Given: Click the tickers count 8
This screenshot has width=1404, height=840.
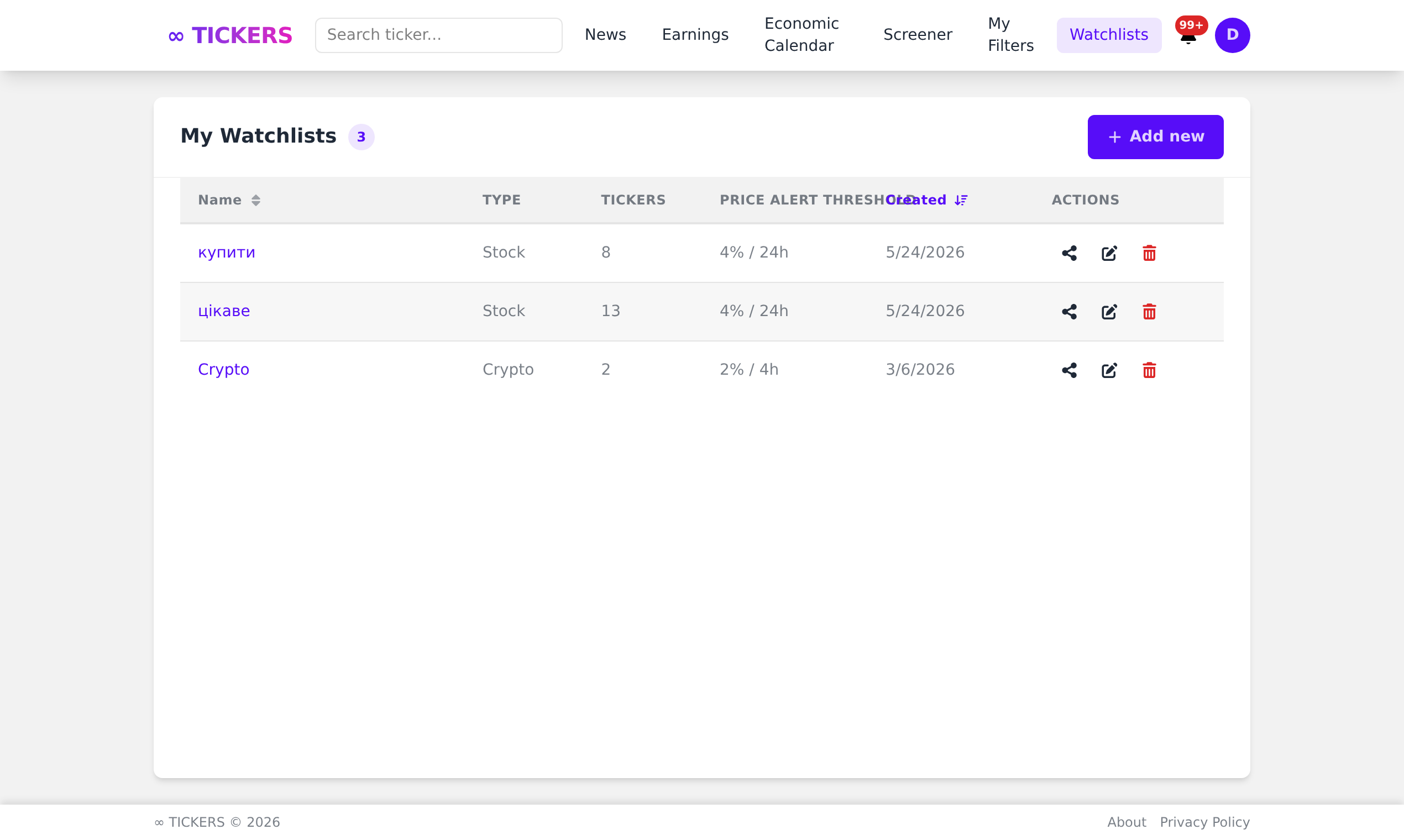Looking at the screenshot, I should 606,253.
